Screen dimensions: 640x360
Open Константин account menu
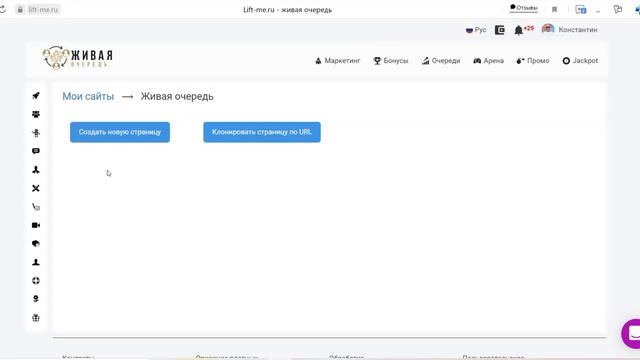578,30
